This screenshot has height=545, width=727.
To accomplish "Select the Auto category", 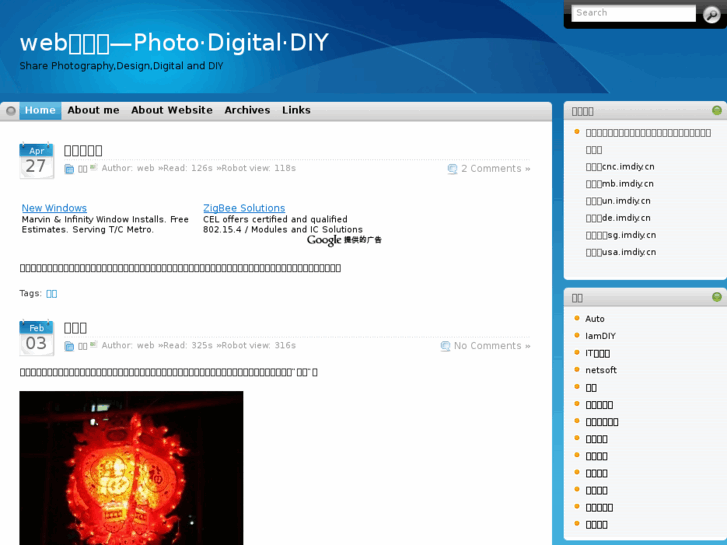I will [x=594, y=319].
